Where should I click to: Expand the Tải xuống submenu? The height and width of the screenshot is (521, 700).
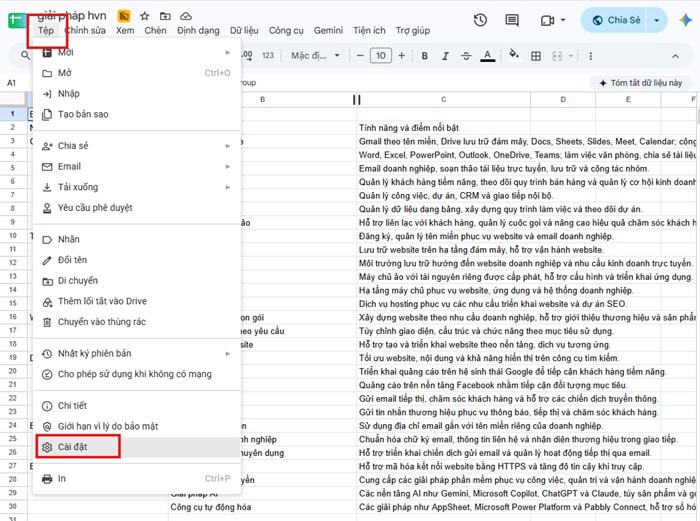pyautogui.click(x=137, y=187)
